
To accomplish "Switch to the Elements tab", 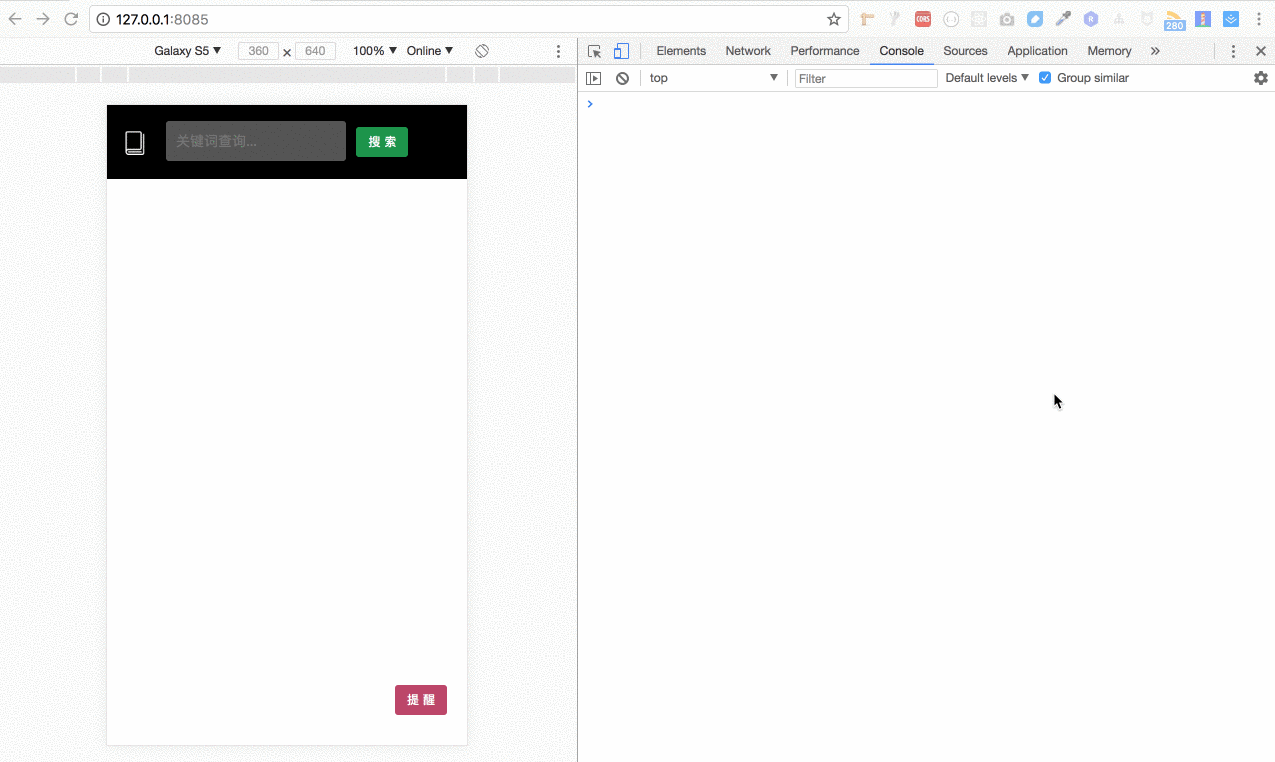I will (x=681, y=51).
